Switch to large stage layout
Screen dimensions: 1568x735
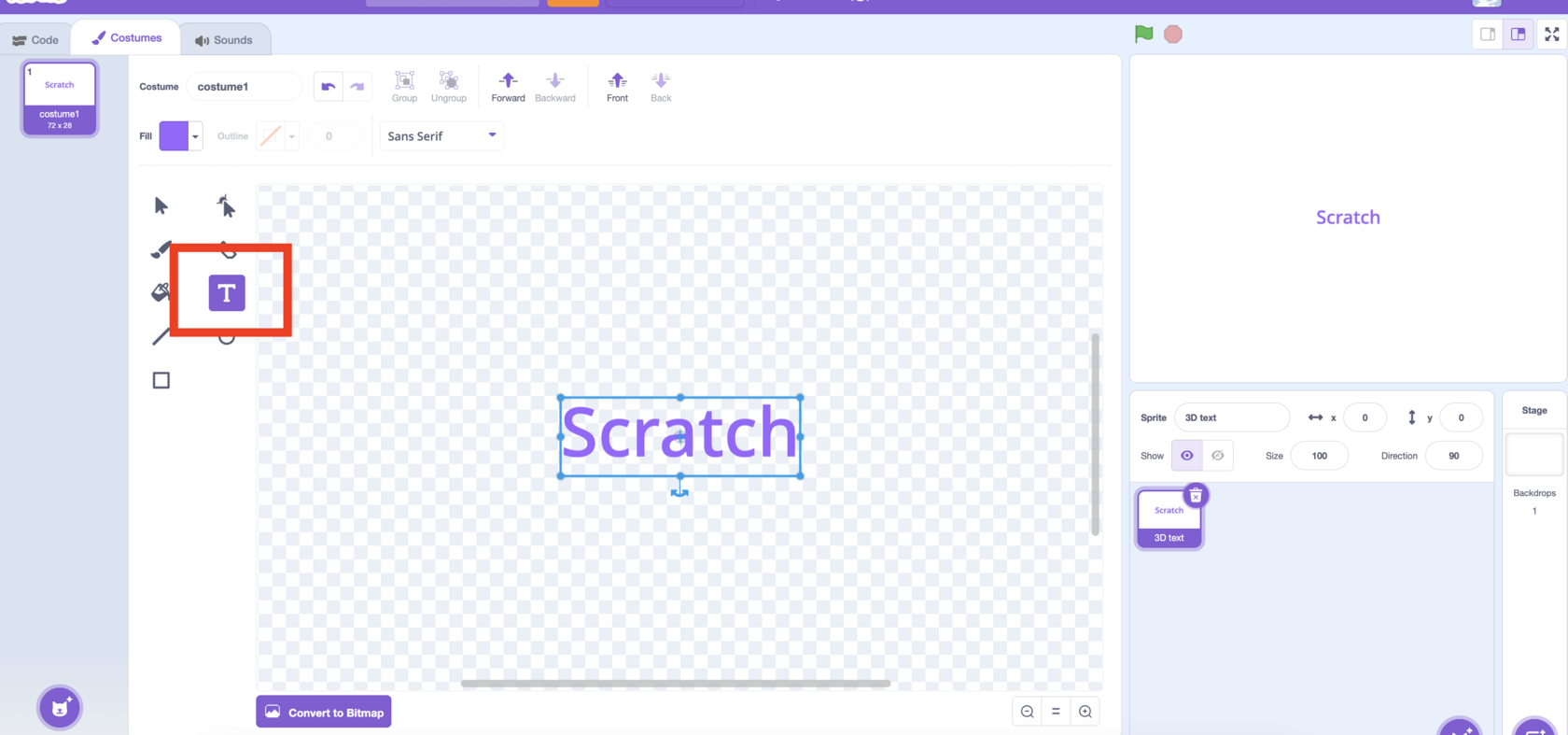tap(1519, 35)
